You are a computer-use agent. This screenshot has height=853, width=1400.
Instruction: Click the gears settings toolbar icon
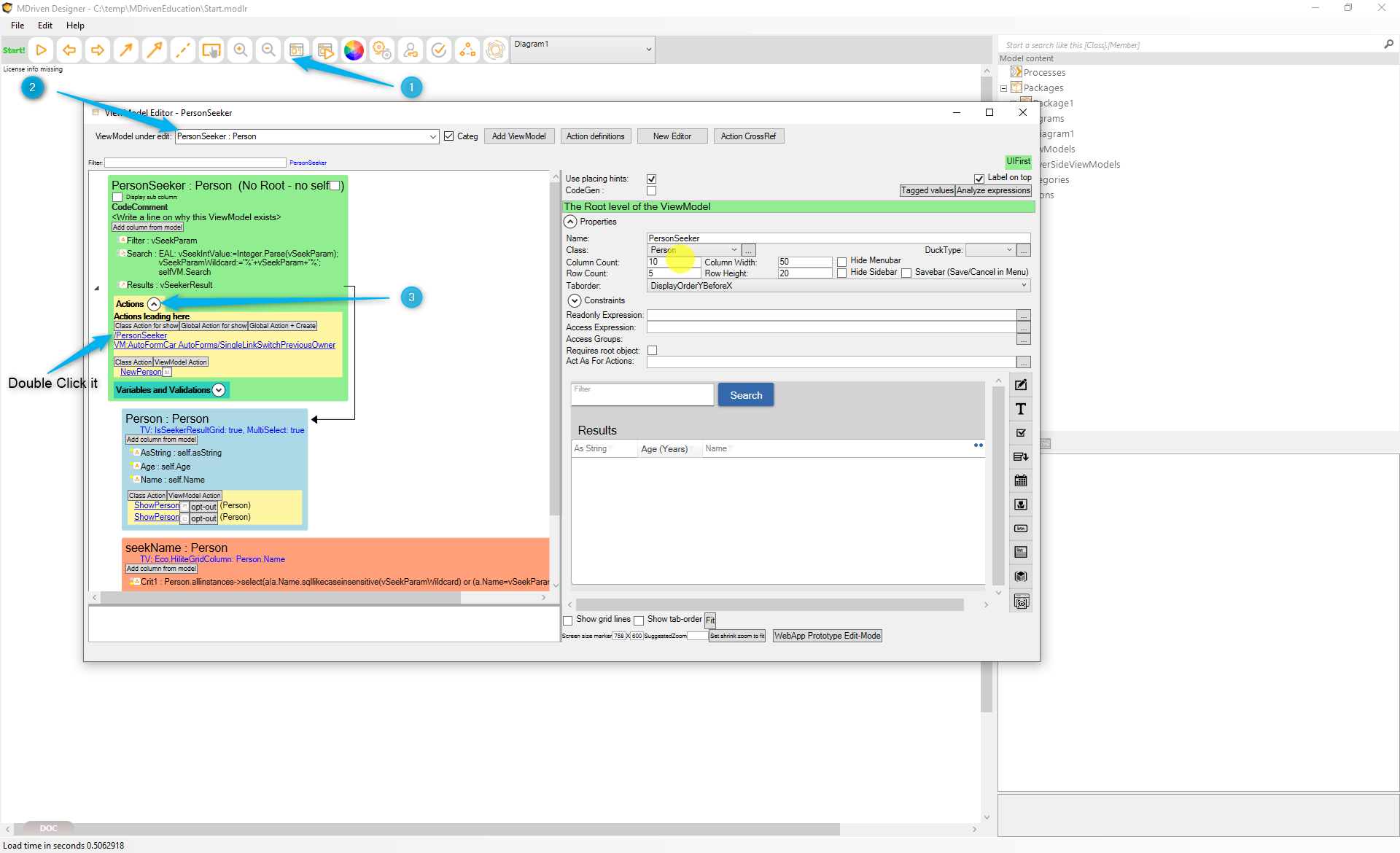pos(382,50)
